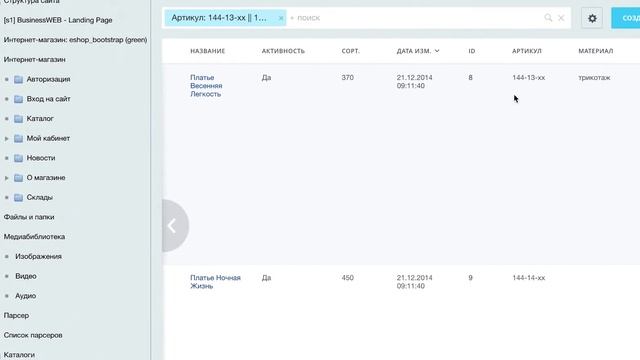Screen dimensions: 640x360
Task: Click the О магазине folder icon
Action: (18, 178)
